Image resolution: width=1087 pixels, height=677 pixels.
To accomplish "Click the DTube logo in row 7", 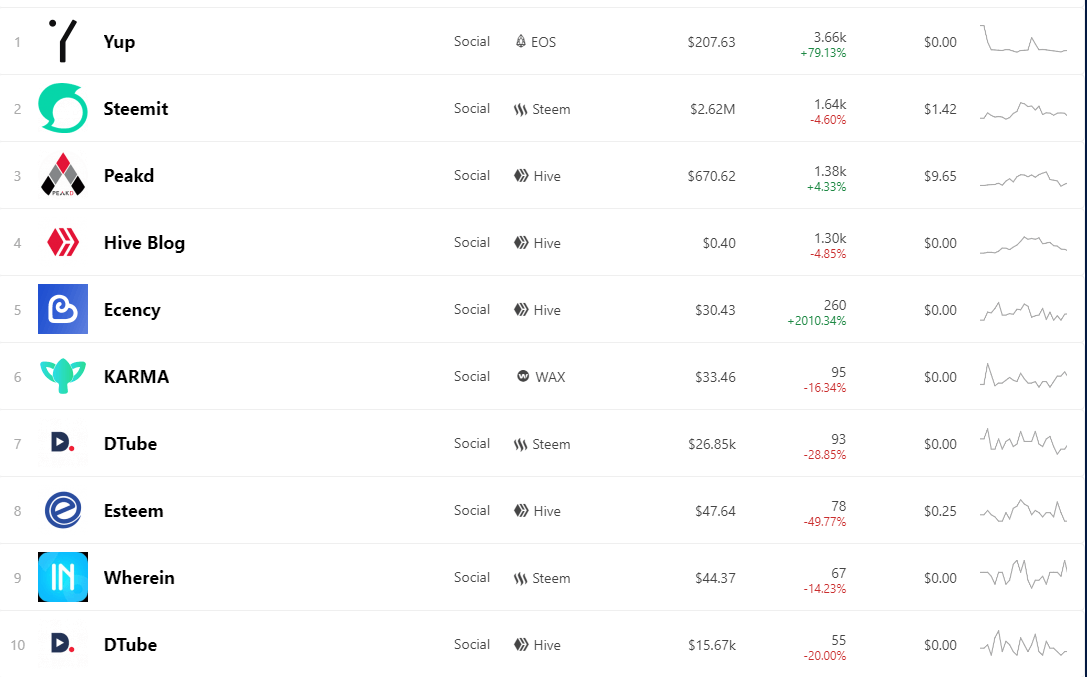I will coord(62,442).
